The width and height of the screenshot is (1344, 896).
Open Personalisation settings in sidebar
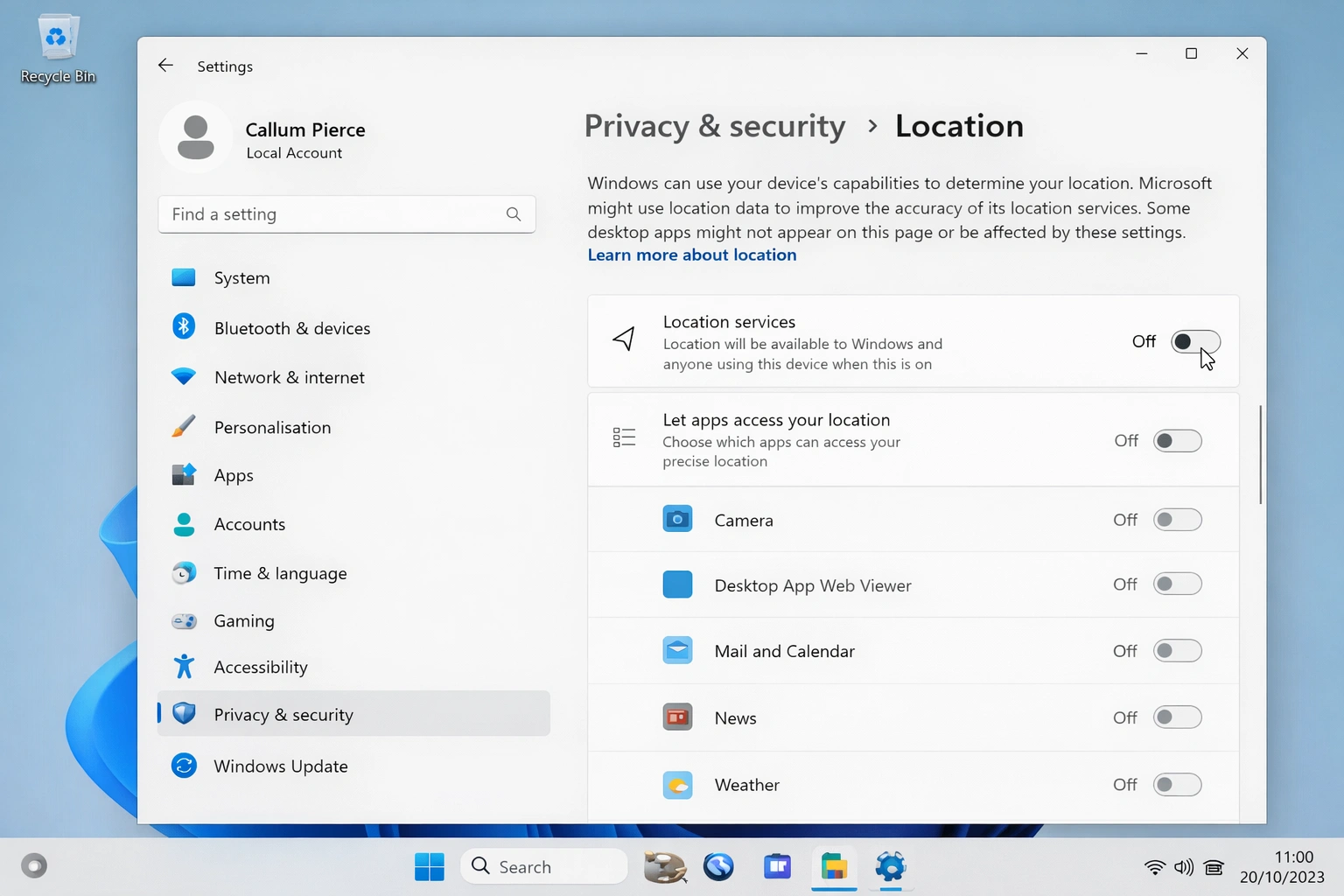pyautogui.click(x=183, y=426)
